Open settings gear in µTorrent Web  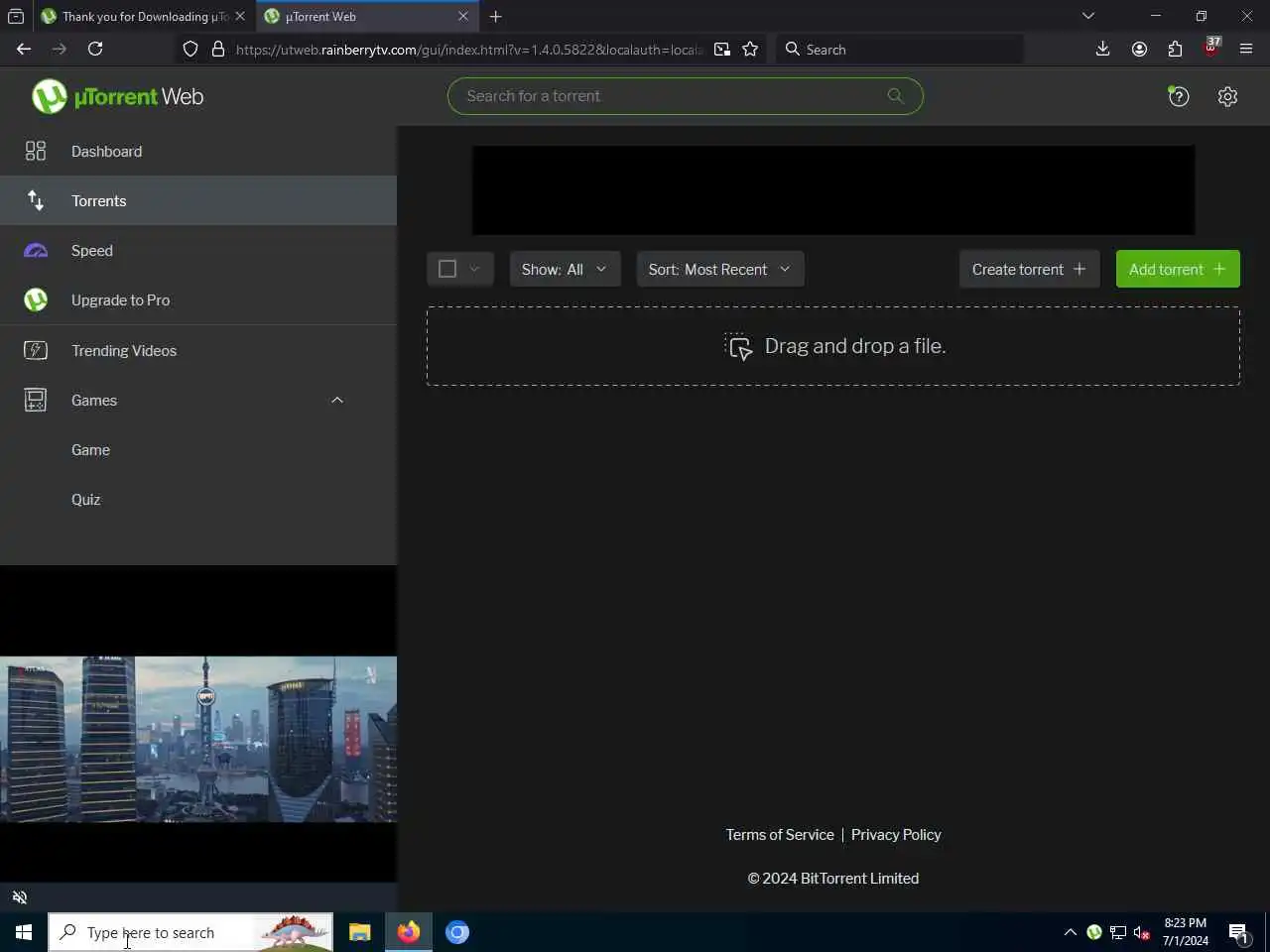pos(1227,96)
